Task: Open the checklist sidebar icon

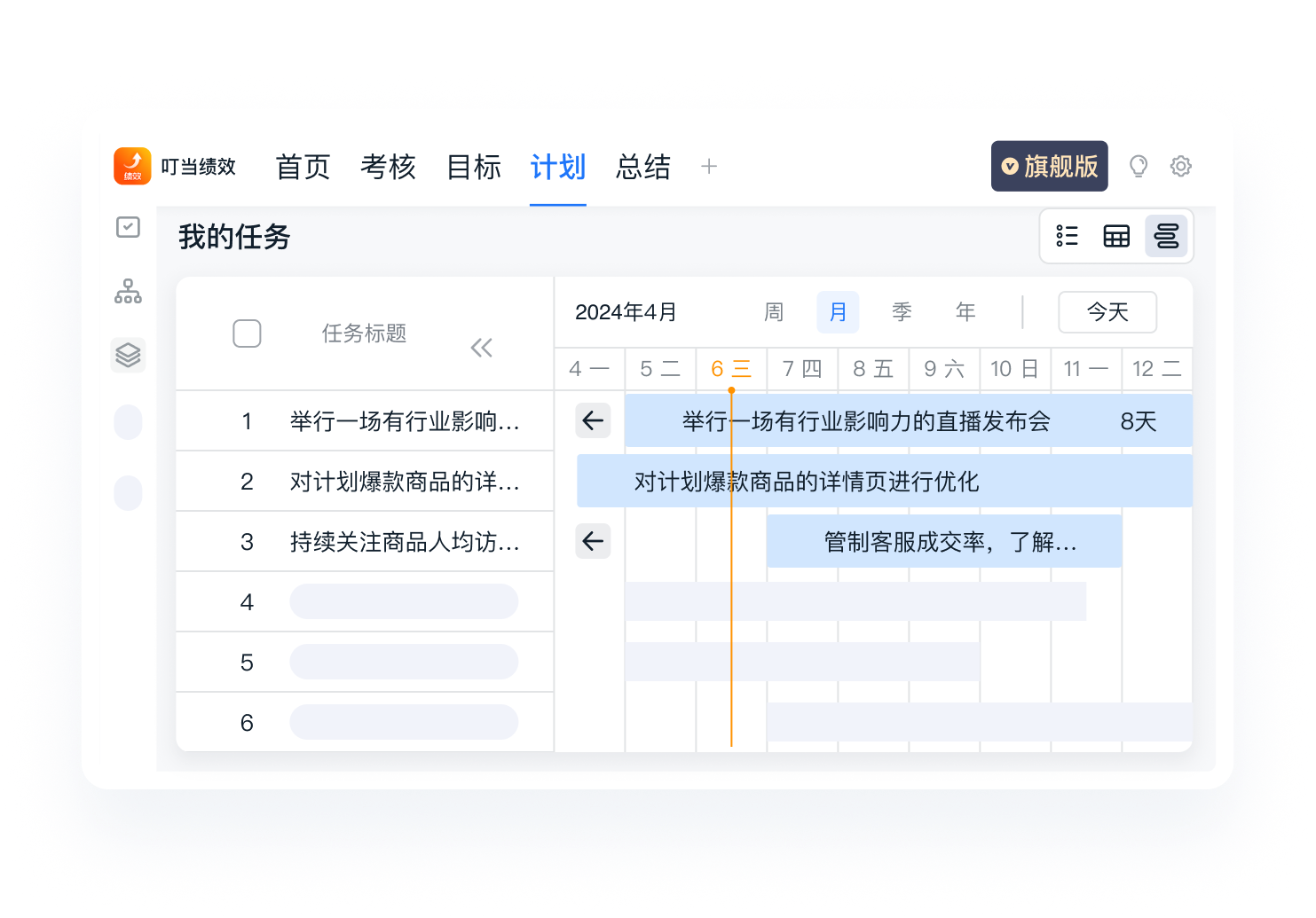Action: point(128,228)
